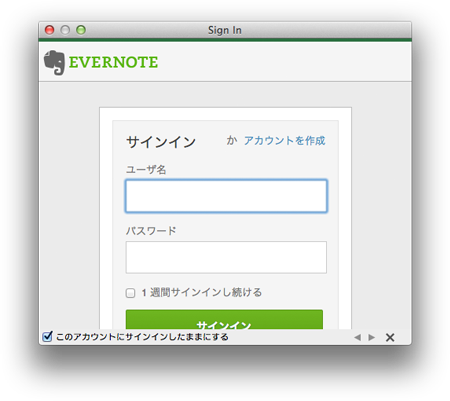
Task: Open the アカウントを作成 link
Action: 284,141
